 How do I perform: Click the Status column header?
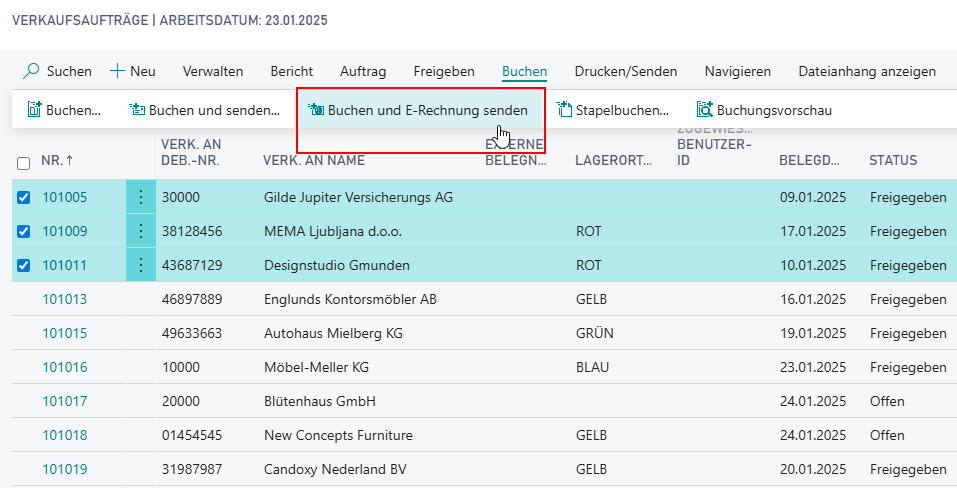892,160
